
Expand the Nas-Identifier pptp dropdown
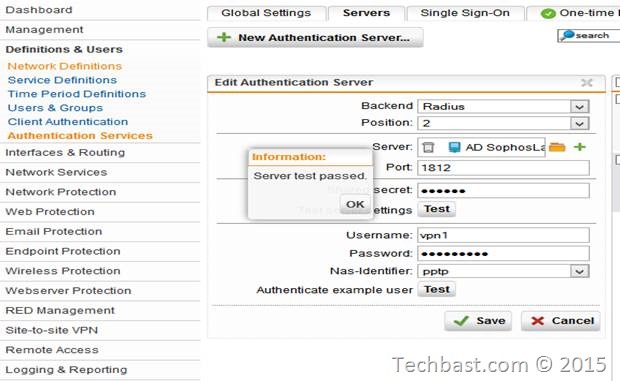(579, 272)
